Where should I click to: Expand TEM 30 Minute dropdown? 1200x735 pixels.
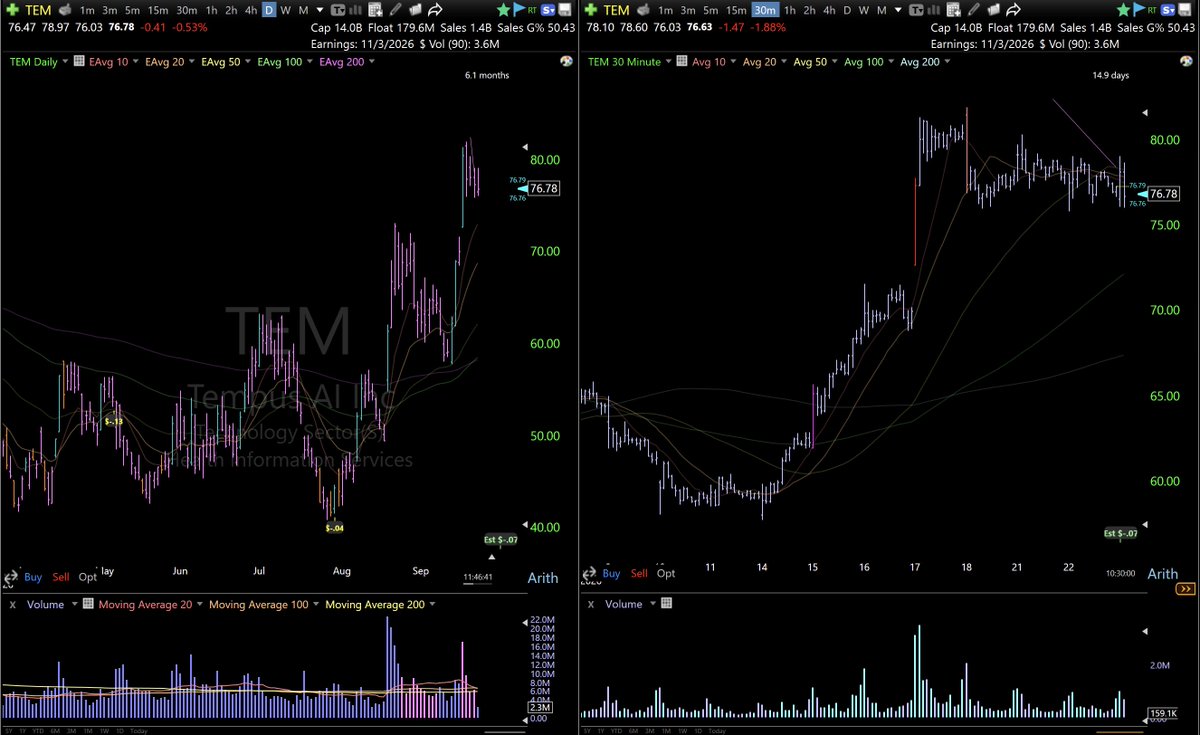[669, 62]
